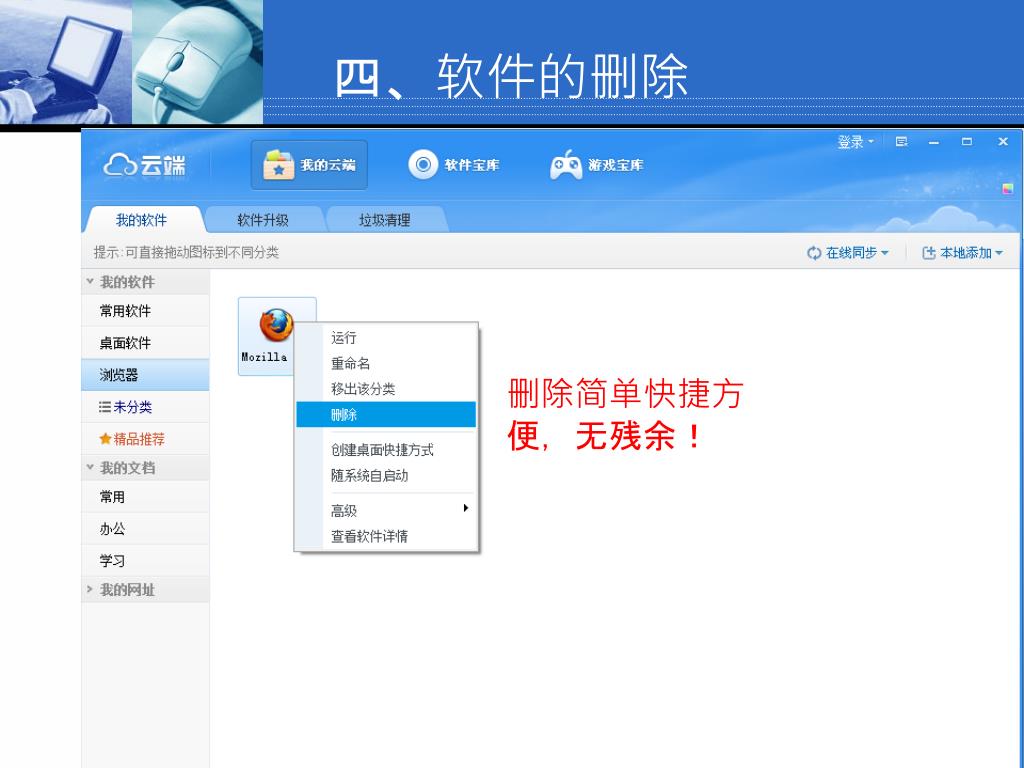The height and width of the screenshot is (768, 1024).
Task: Minimize the 云端 window
Action: click(934, 142)
